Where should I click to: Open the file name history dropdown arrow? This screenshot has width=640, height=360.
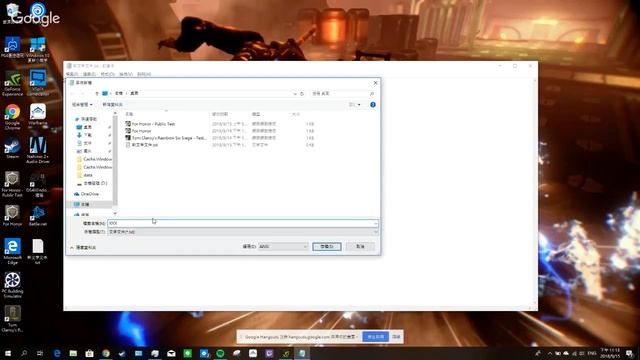375,223
